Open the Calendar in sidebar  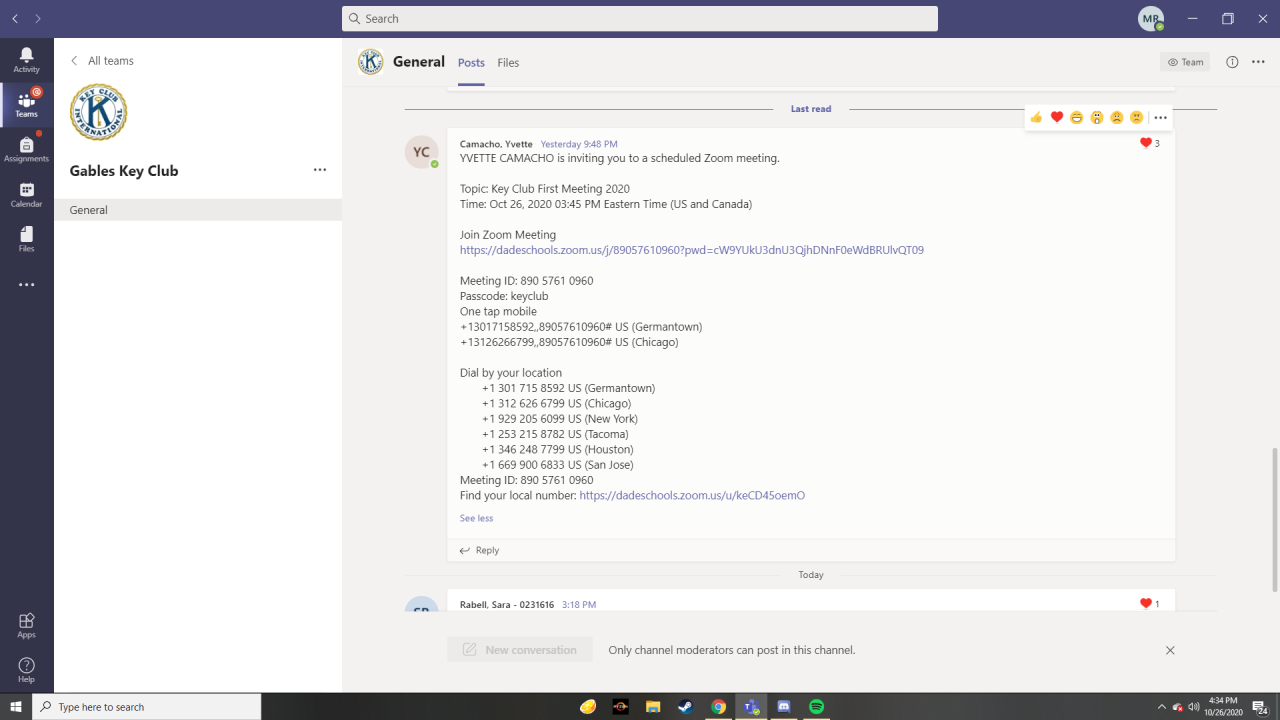click(27, 195)
